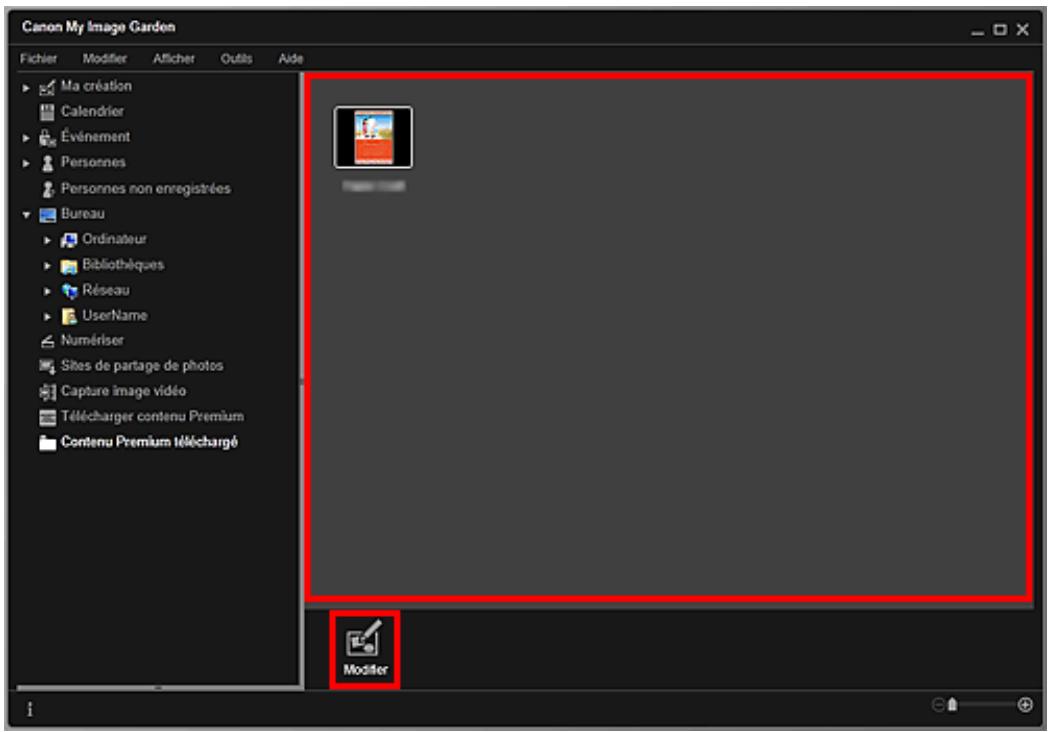Select Contenu Premium téléchargé folder
This screenshot has height=732, width=1048.
pos(148,442)
